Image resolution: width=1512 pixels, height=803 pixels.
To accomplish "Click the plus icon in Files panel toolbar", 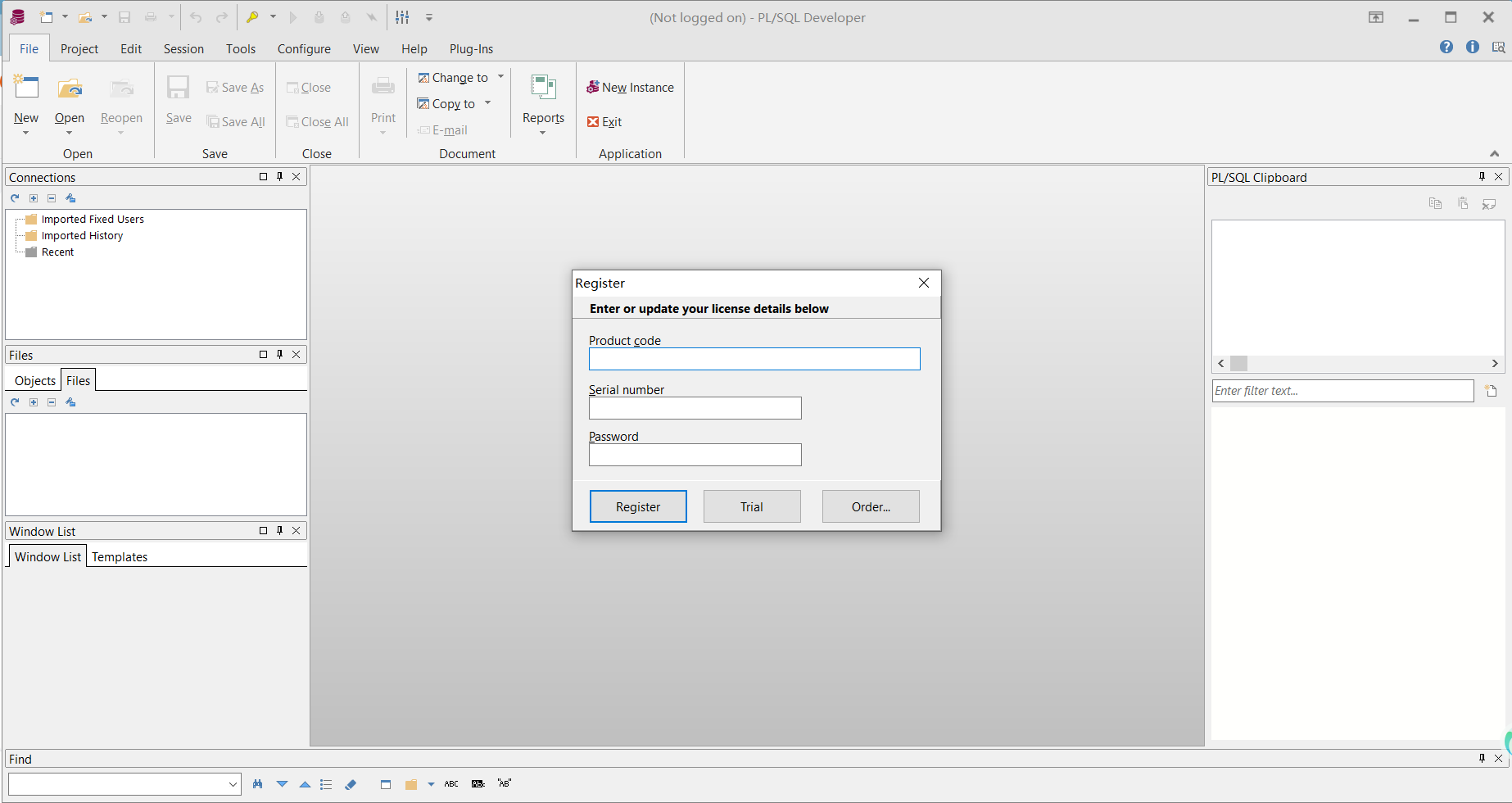I will coord(34,402).
